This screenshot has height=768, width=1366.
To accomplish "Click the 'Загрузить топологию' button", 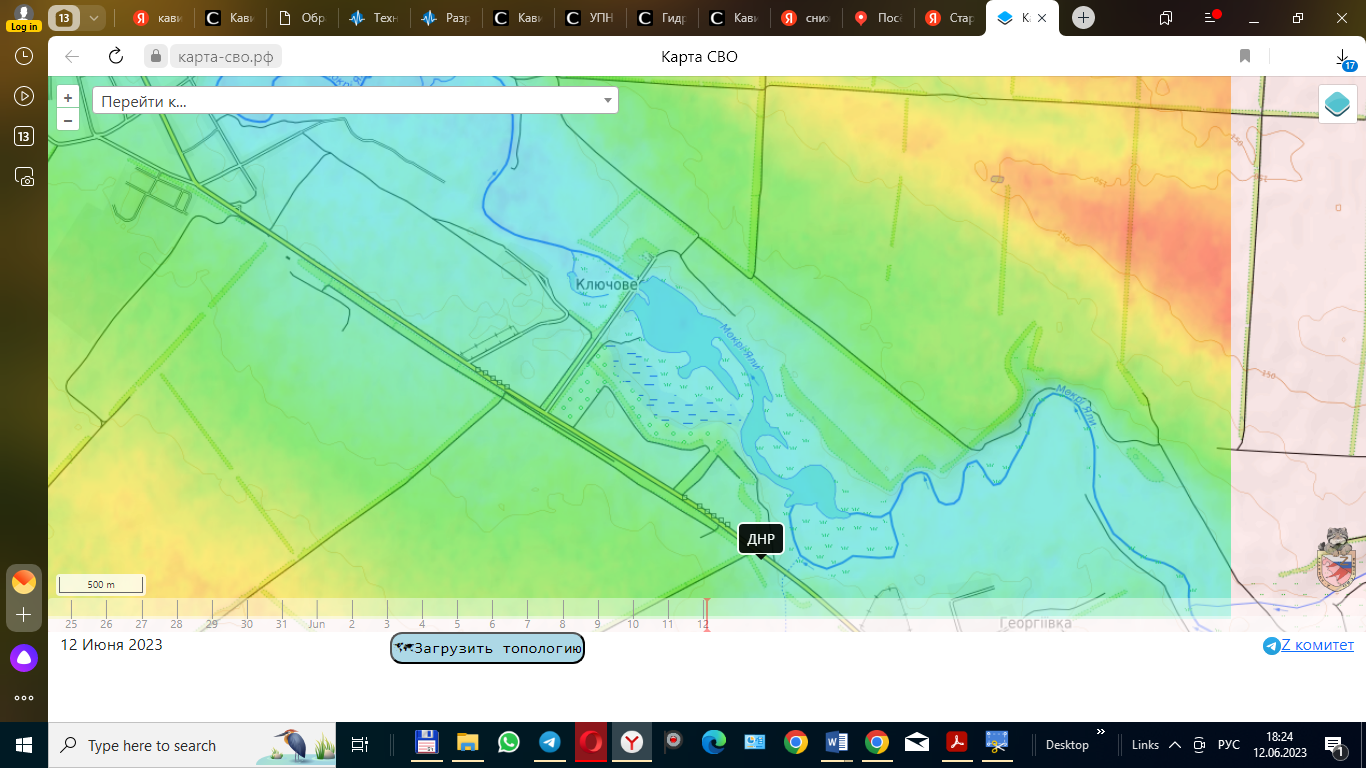I will (x=487, y=648).
